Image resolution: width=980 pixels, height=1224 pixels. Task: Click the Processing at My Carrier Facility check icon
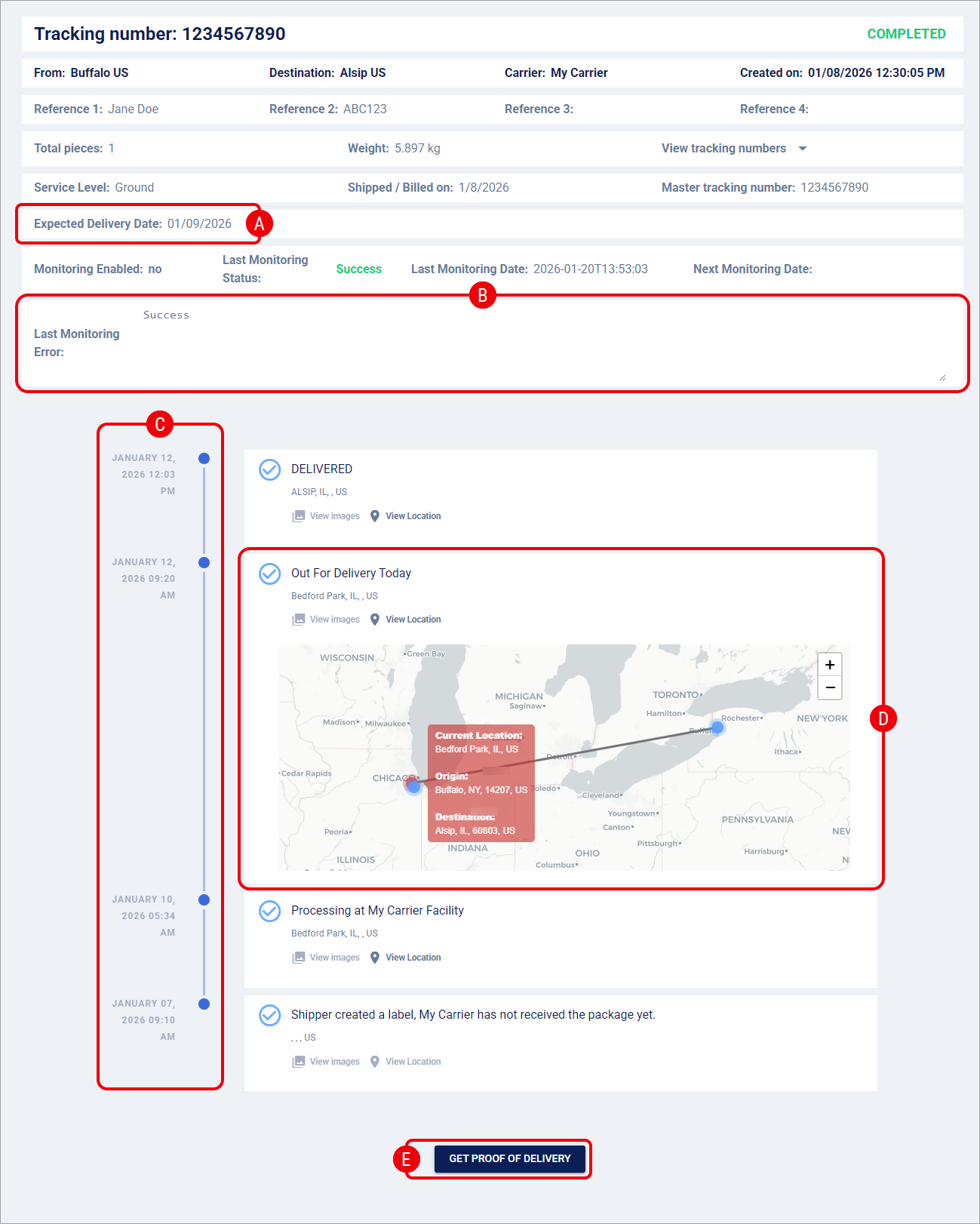269,911
